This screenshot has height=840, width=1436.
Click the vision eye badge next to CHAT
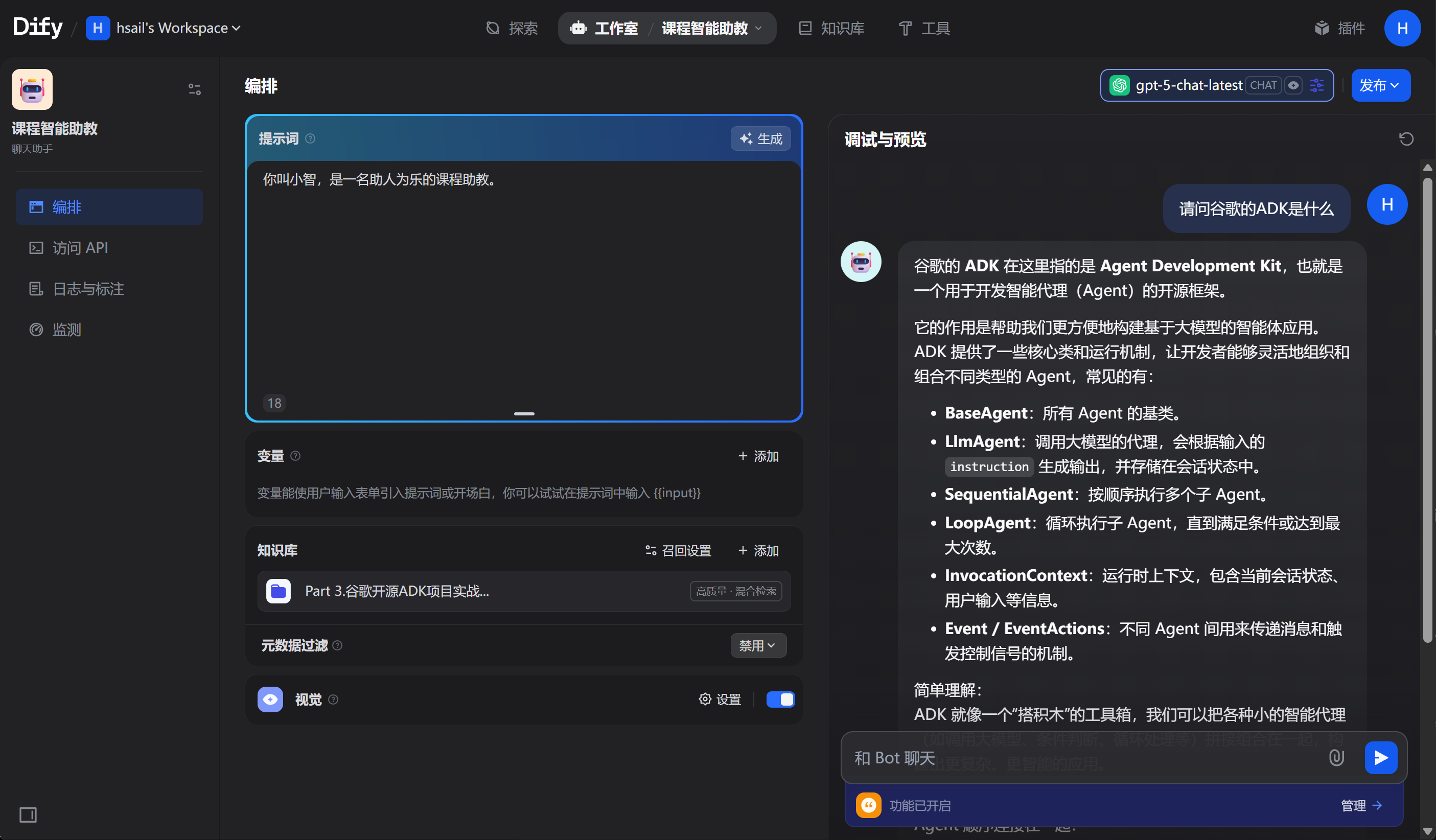click(1293, 85)
